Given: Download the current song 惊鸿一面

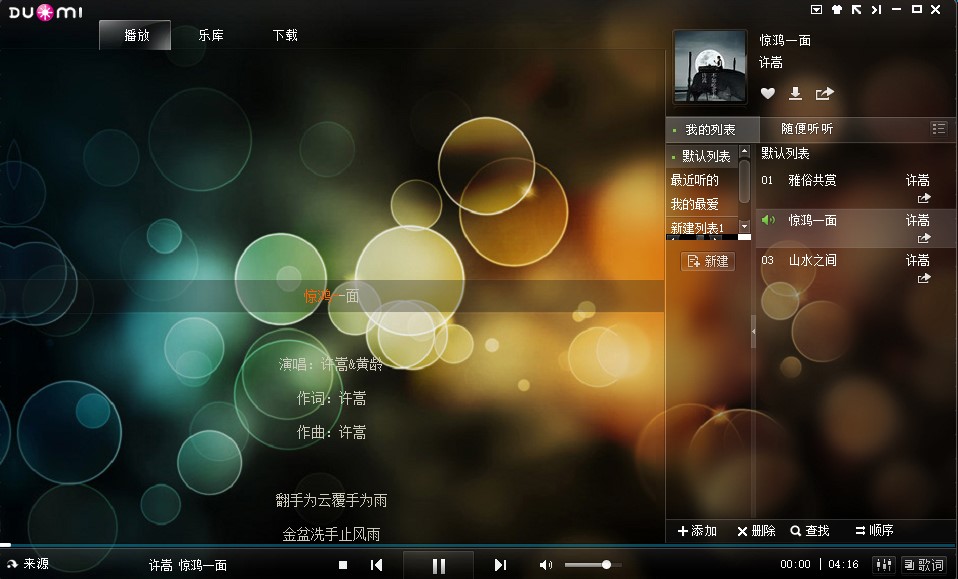Looking at the screenshot, I should pyautogui.click(x=795, y=93).
